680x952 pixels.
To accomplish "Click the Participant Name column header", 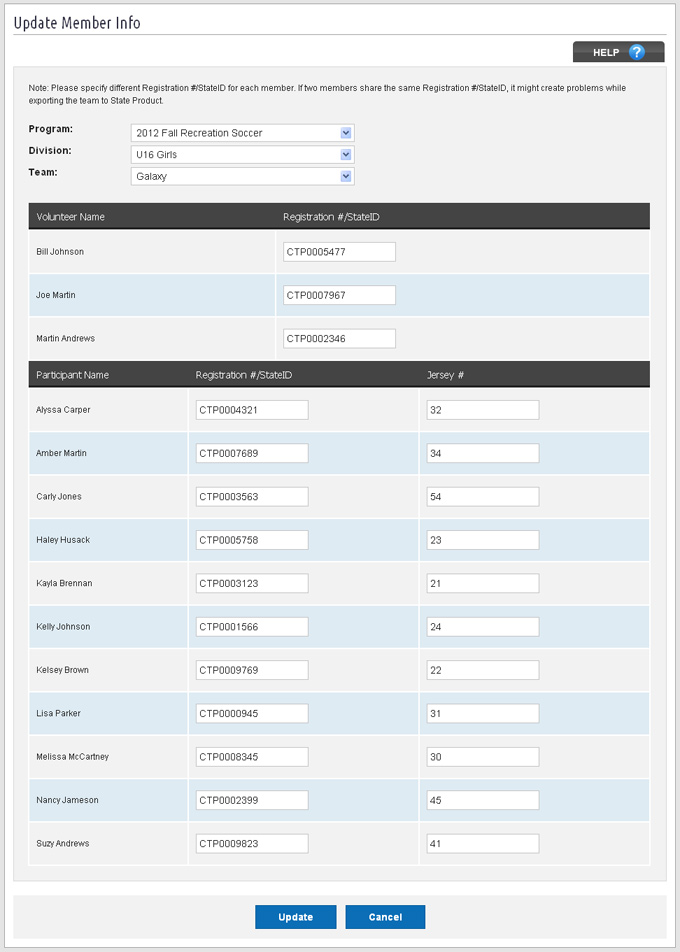I will 73,375.
